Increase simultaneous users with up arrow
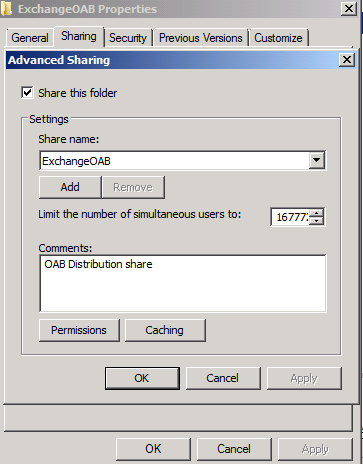This screenshot has height=464, width=363. pos(316,213)
